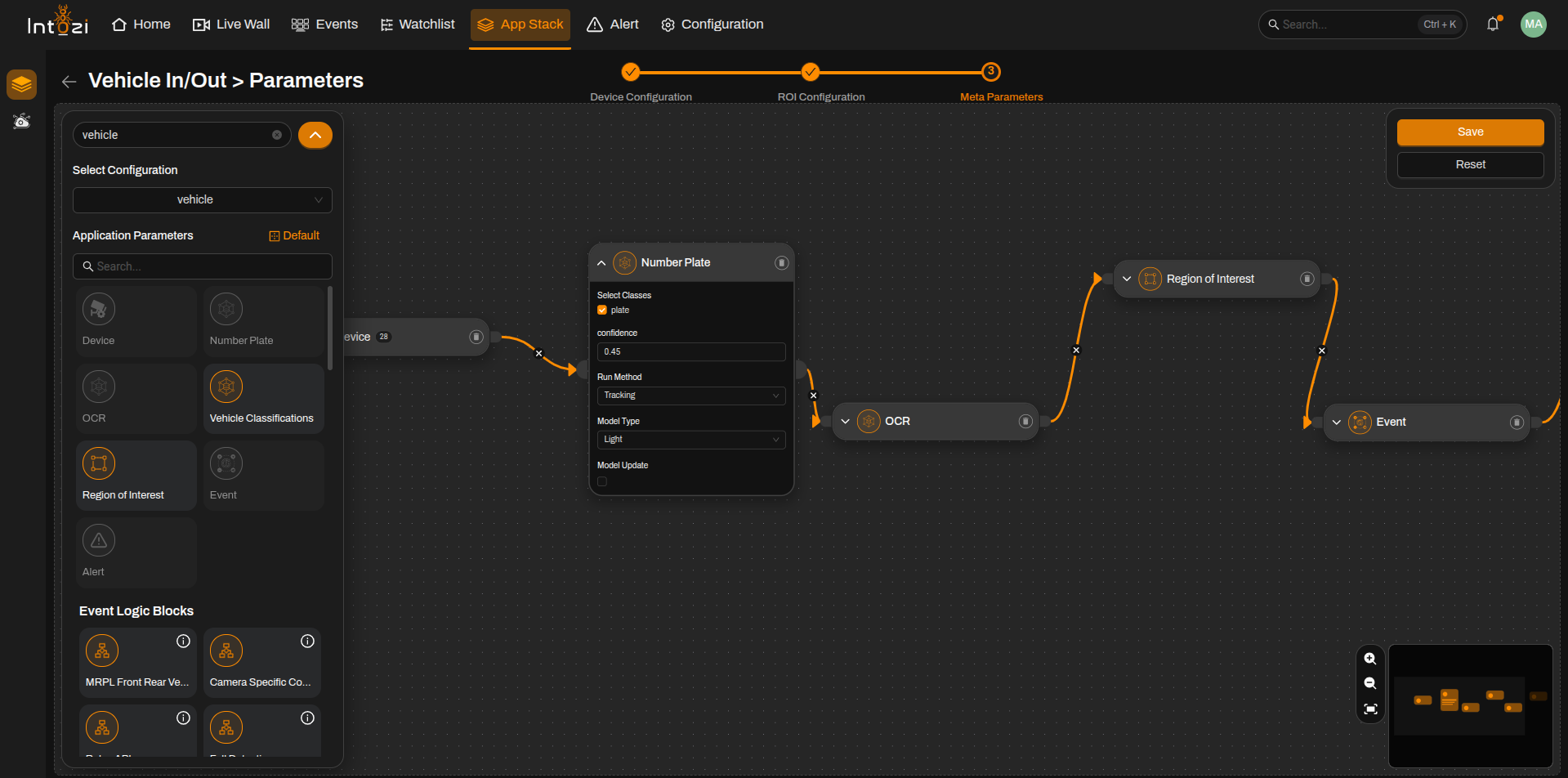Open the notifications bell

pyautogui.click(x=1493, y=25)
